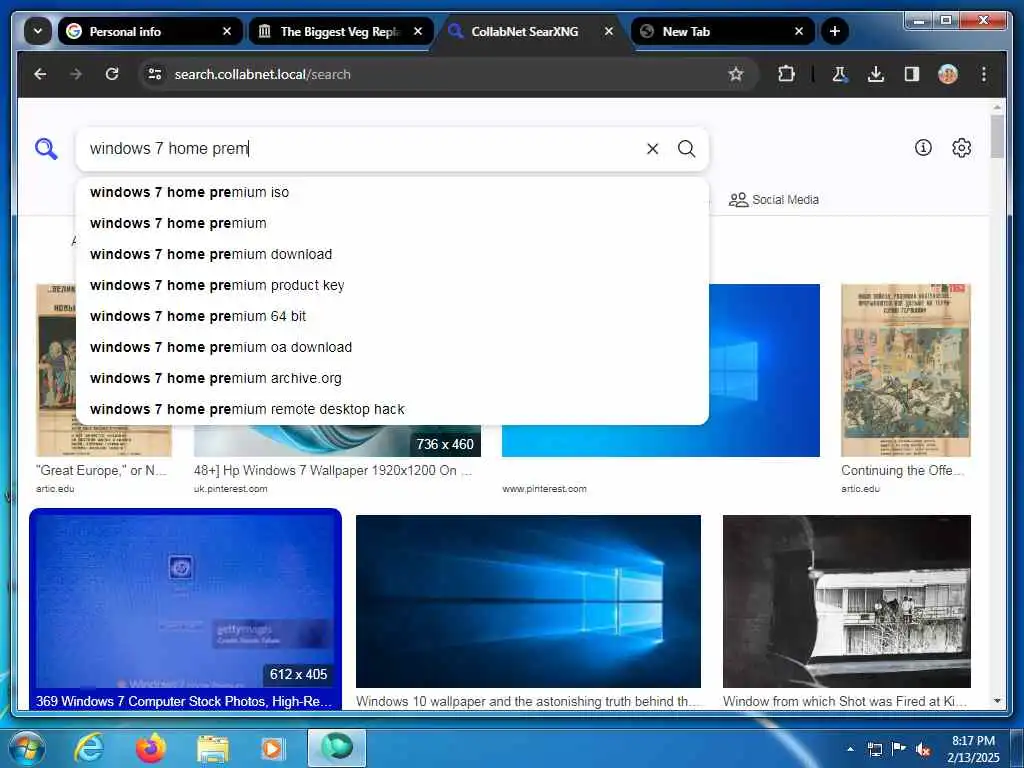Choose suggestion home premium remote desktop hack
Screen dimensions: 1024x768
pyautogui.click(x=392, y=409)
